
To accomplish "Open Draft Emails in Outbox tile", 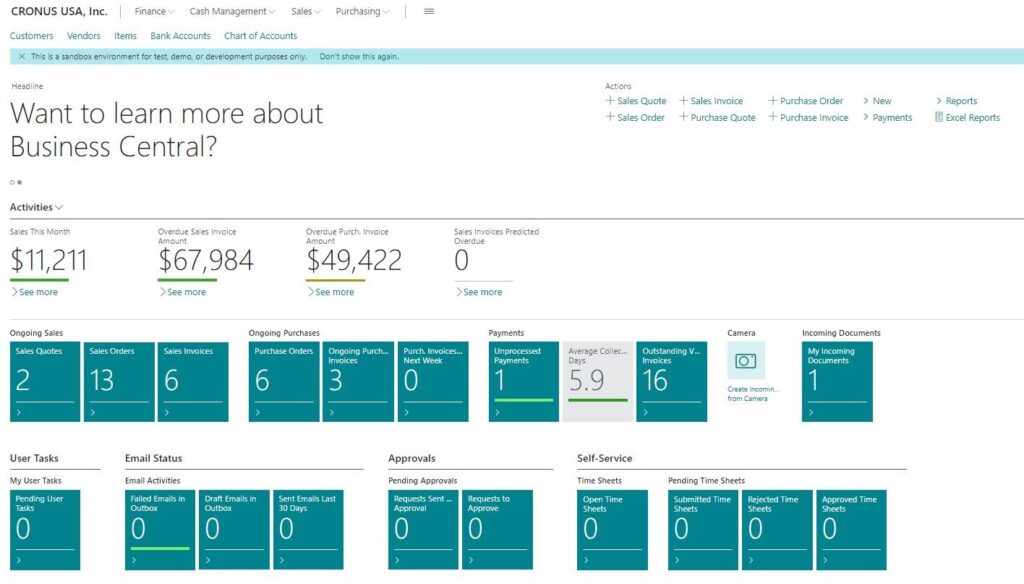I will [x=234, y=530].
